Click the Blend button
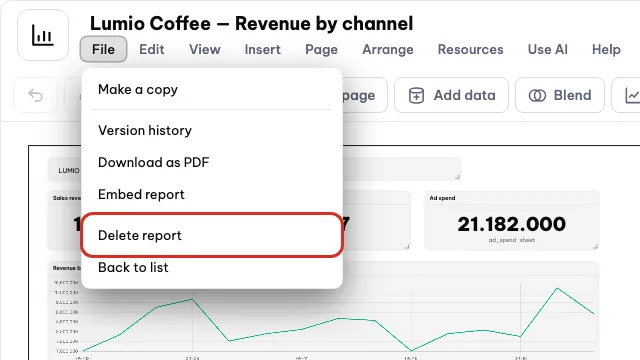640x360 pixels. click(x=560, y=95)
